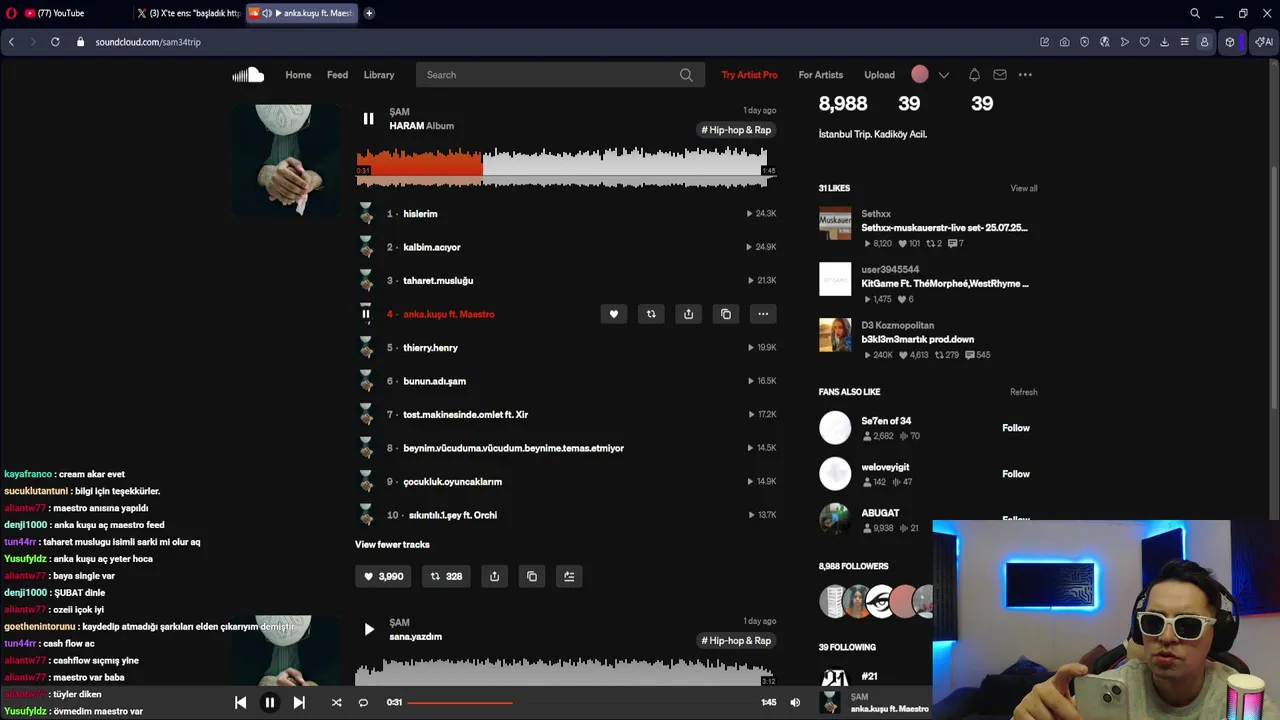Seek on the bottom player progress bar
1280x720 pixels.
tap(584, 703)
